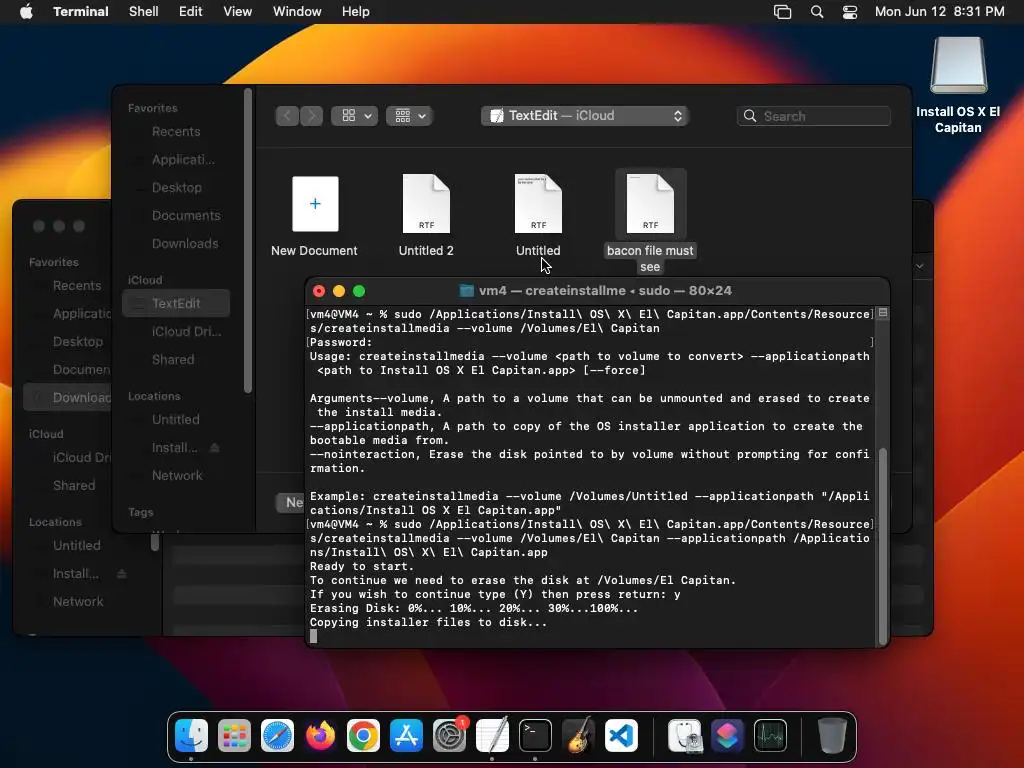This screenshot has width=1024, height=768.
Task: Open the icon view options dropdown
Action: pos(355,116)
